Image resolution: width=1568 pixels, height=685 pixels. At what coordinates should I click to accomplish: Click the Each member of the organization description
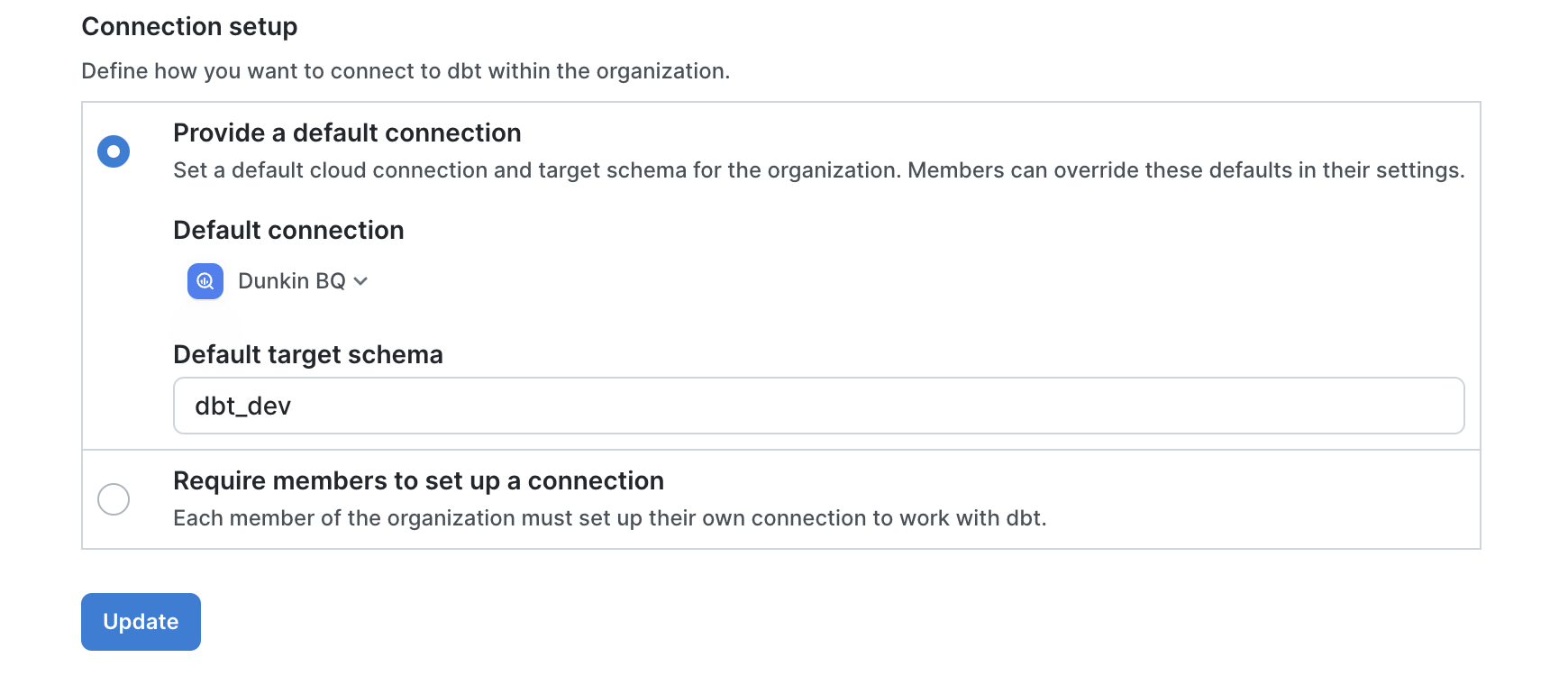[x=609, y=518]
